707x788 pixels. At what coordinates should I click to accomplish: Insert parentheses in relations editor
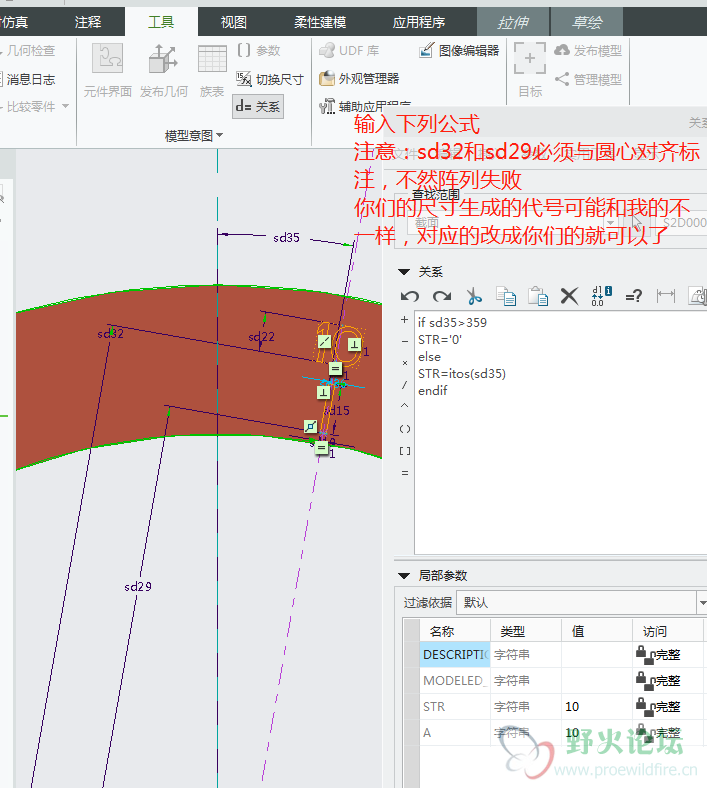[405, 429]
